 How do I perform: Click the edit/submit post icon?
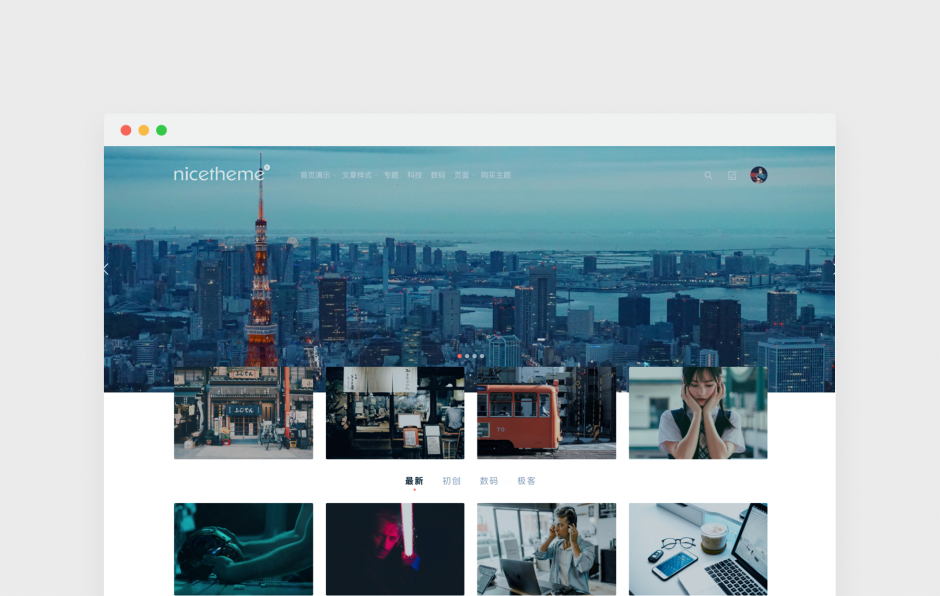click(732, 175)
